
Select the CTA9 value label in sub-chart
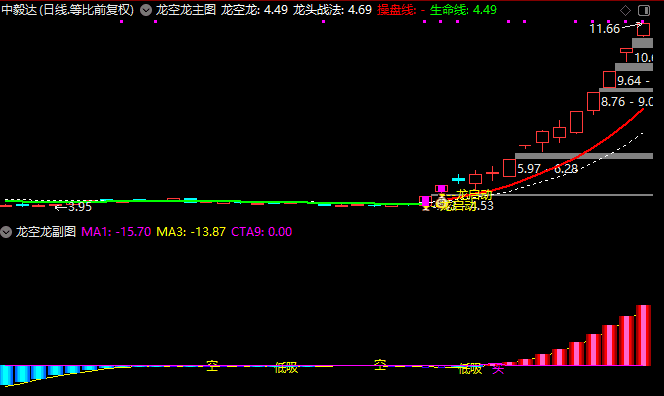point(261,232)
